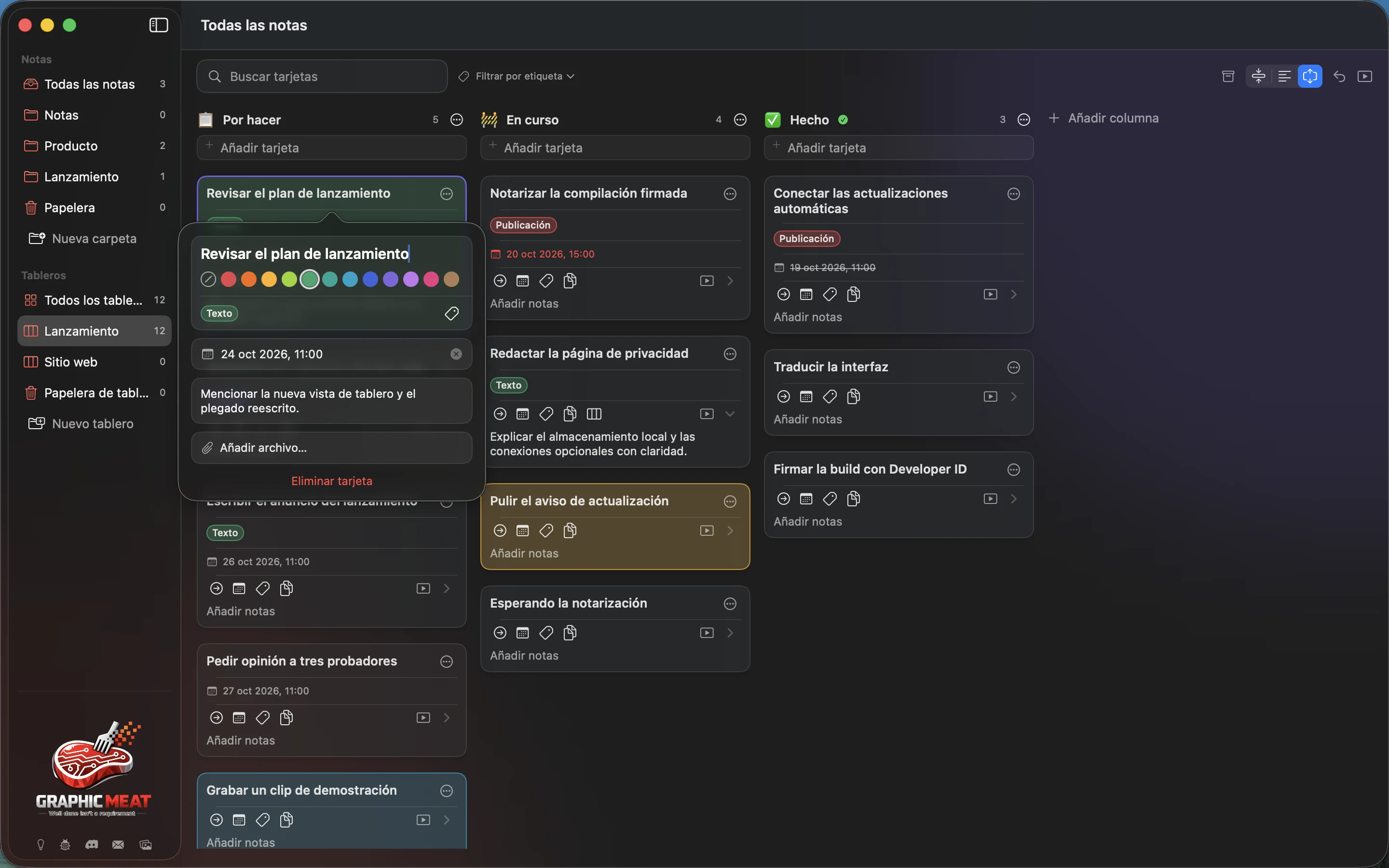
Task: Open the archive icon in top toolbar
Action: pos(1228,76)
